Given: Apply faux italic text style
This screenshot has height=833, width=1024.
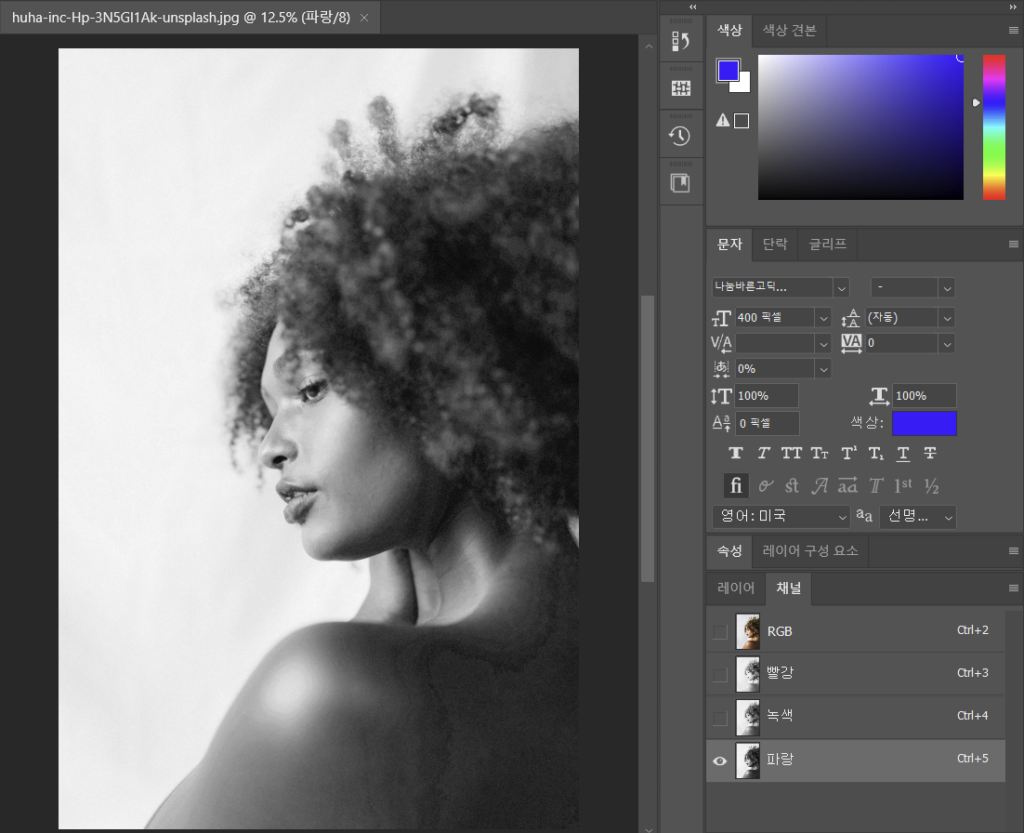Looking at the screenshot, I should click(x=763, y=453).
